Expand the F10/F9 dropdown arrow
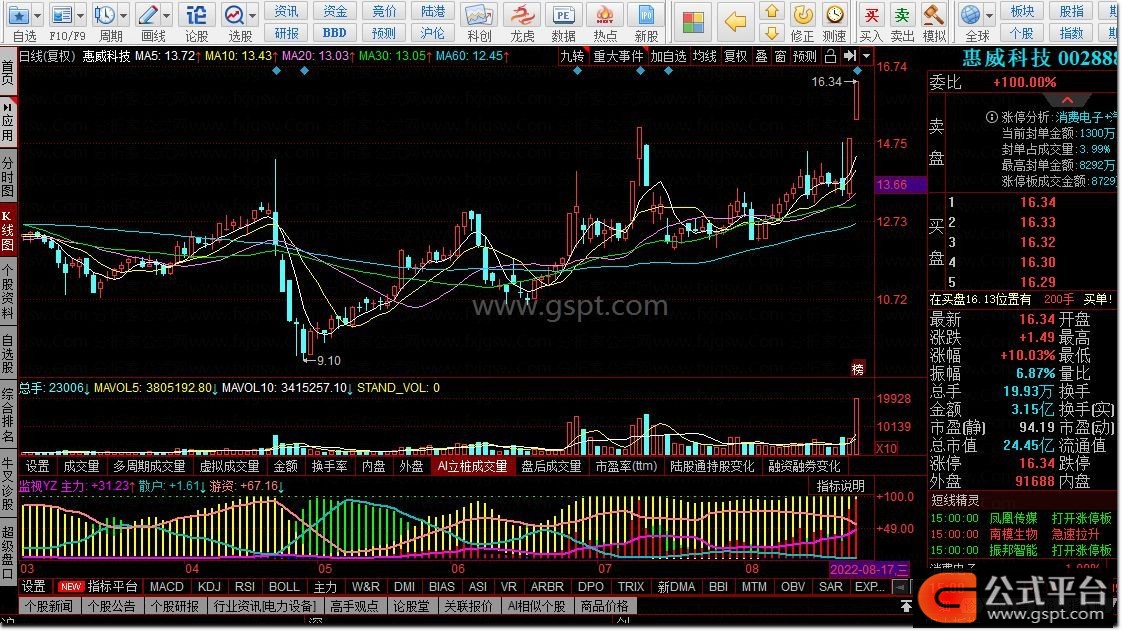The width and height of the screenshot is (1123, 631). click(x=80, y=15)
